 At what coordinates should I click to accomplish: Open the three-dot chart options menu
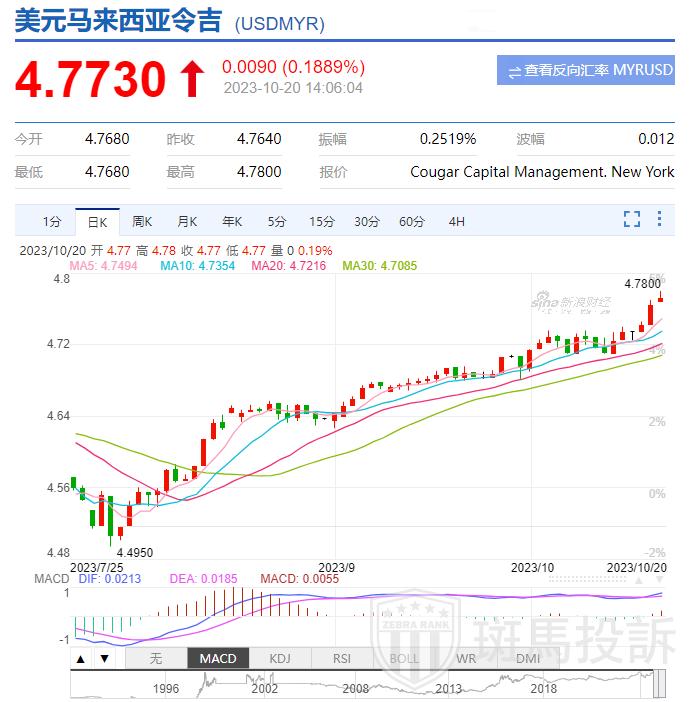(660, 219)
